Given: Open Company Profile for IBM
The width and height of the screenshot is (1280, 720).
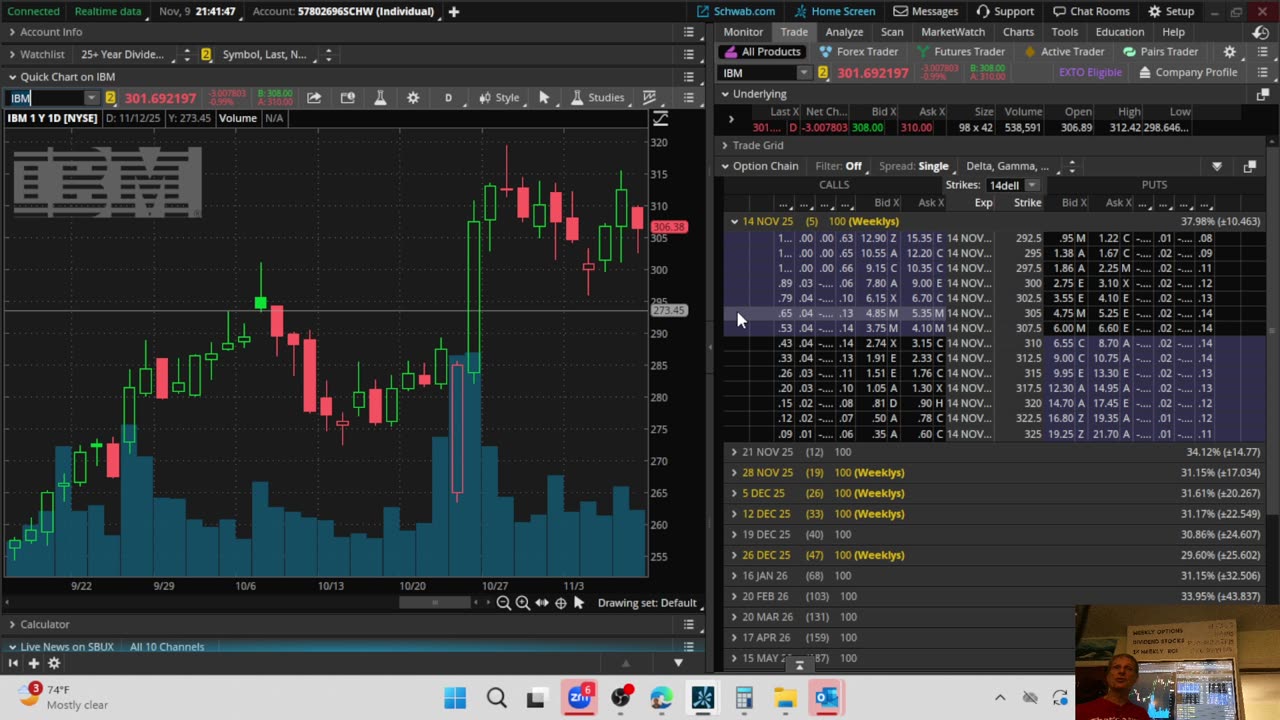Looking at the screenshot, I should 1188,73.
